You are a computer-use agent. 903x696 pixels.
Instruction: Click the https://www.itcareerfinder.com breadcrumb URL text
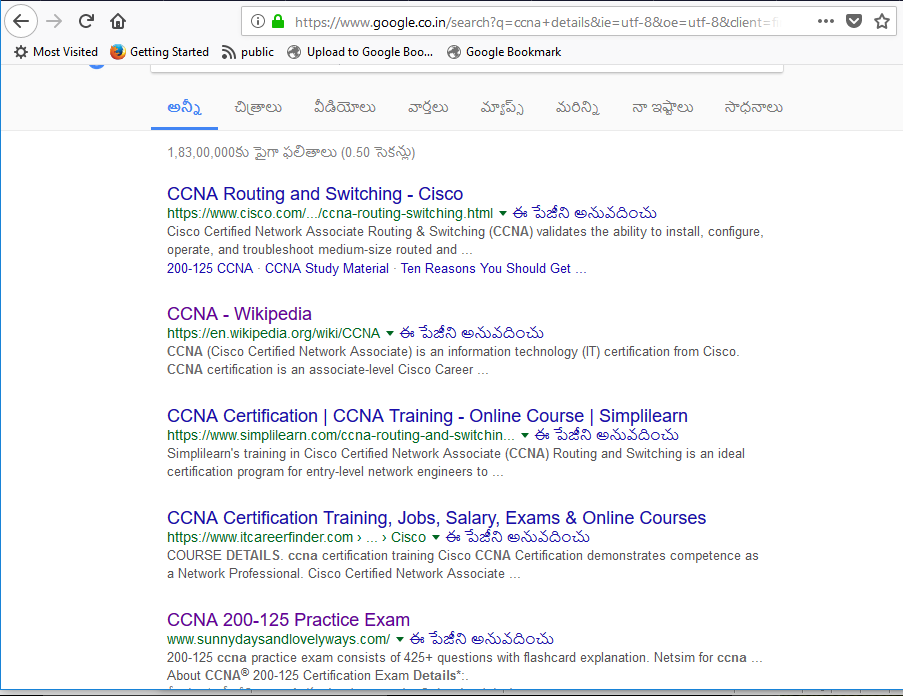click(x=297, y=537)
